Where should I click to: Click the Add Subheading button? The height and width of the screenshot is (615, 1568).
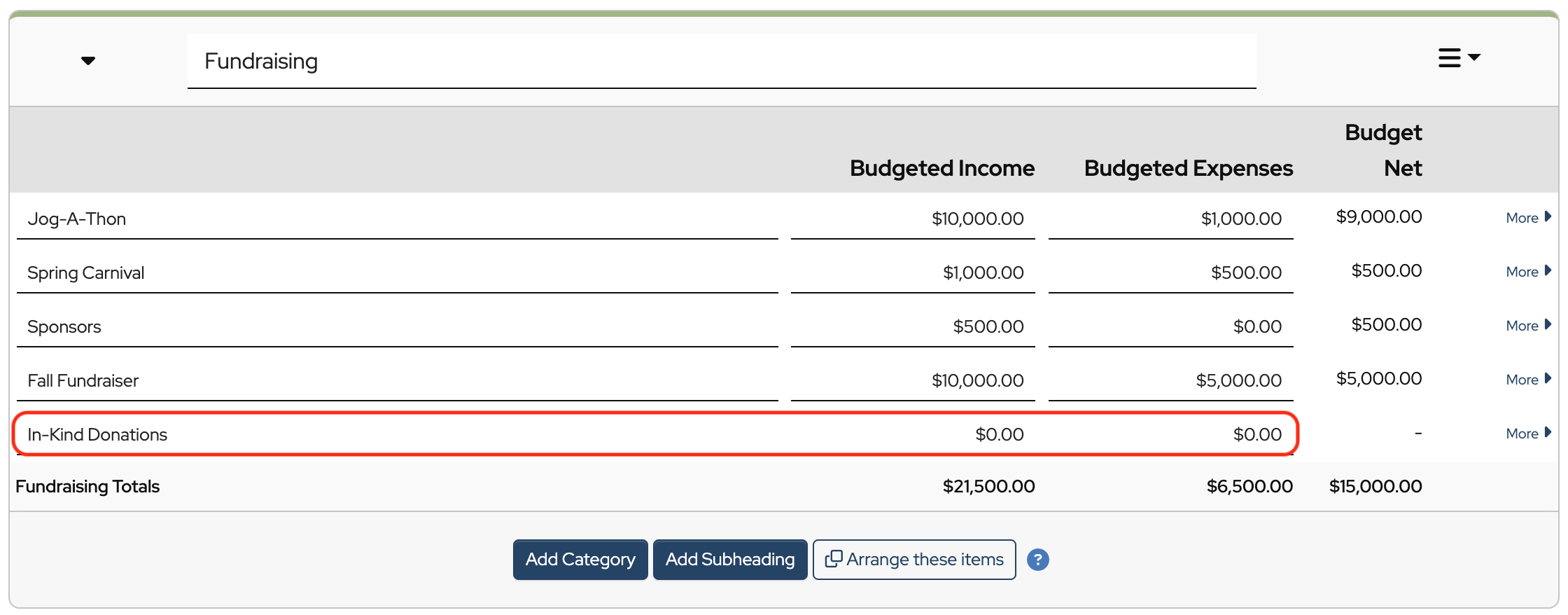tap(729, 560)
